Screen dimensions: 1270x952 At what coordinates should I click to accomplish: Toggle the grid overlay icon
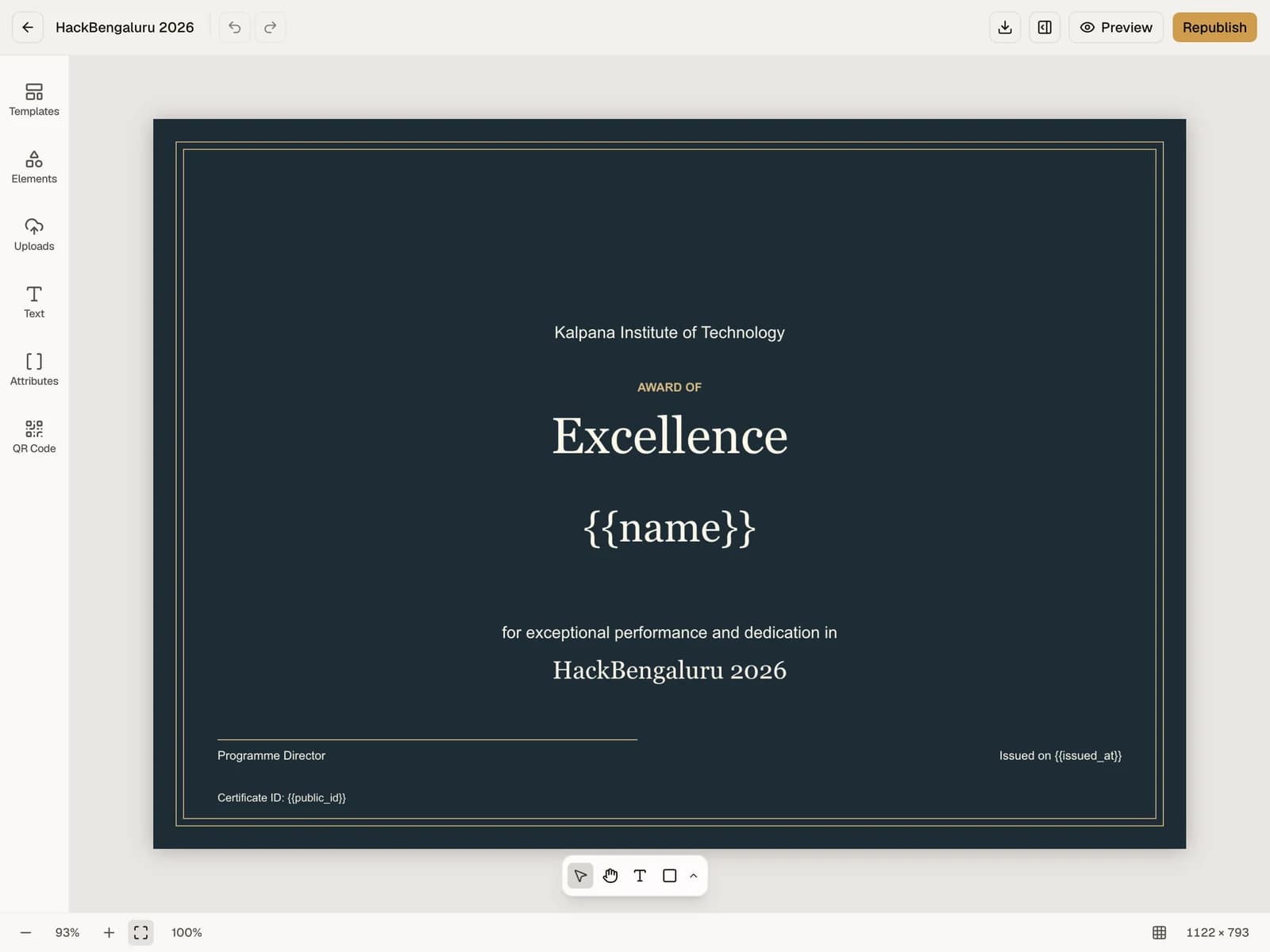(1159, 932)
